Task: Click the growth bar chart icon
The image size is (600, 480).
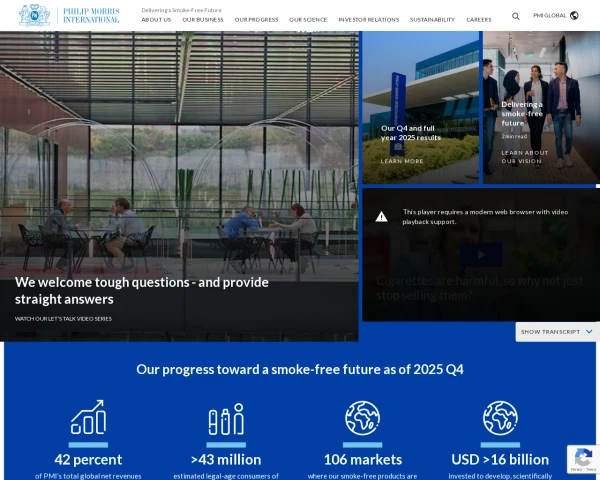Action: 88,417
